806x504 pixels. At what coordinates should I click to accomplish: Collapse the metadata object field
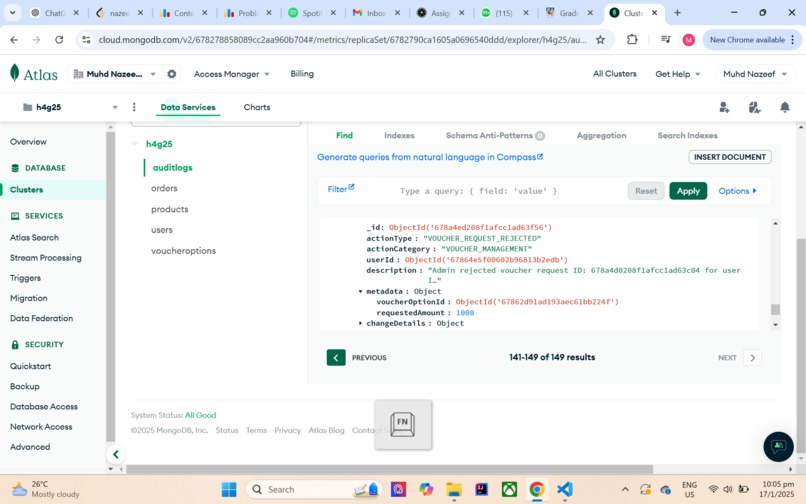pos(360,292)
